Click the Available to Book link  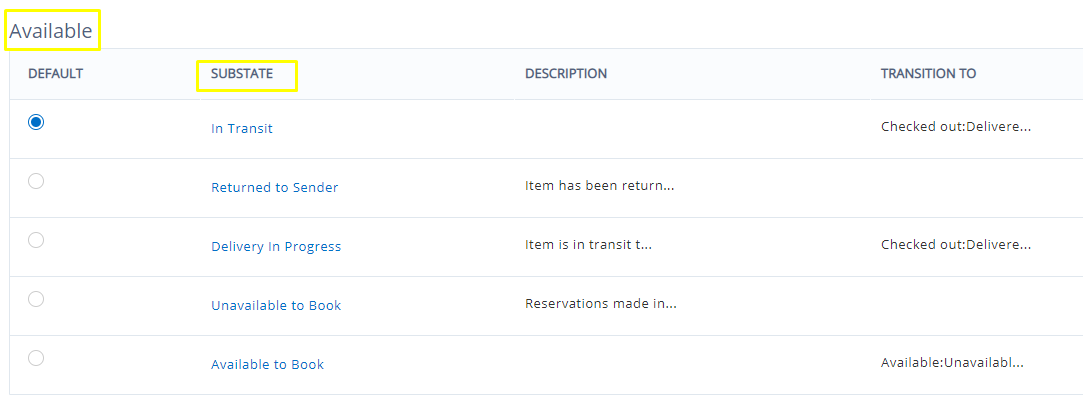(x=267, y=365)
